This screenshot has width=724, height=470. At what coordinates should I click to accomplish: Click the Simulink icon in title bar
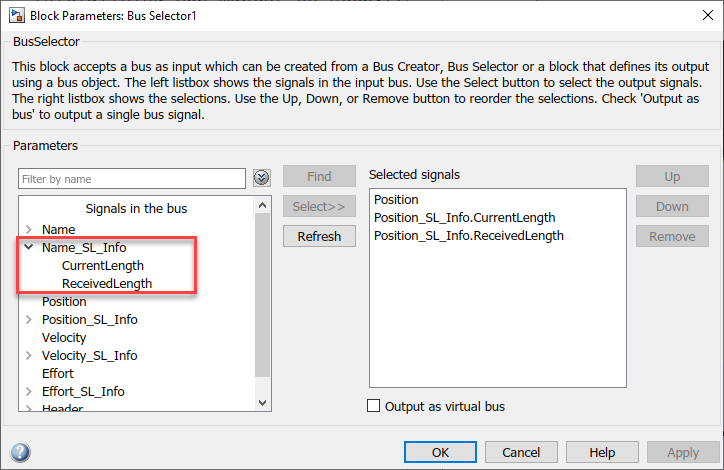coord(14,14)
